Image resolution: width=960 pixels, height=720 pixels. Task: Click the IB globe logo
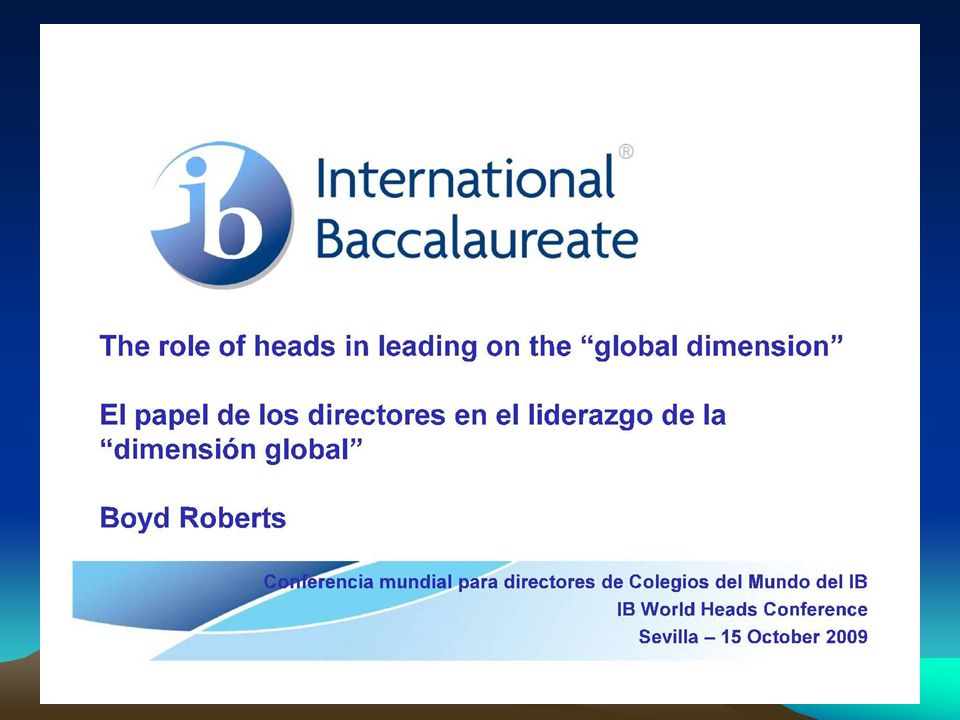click(222, 214)
